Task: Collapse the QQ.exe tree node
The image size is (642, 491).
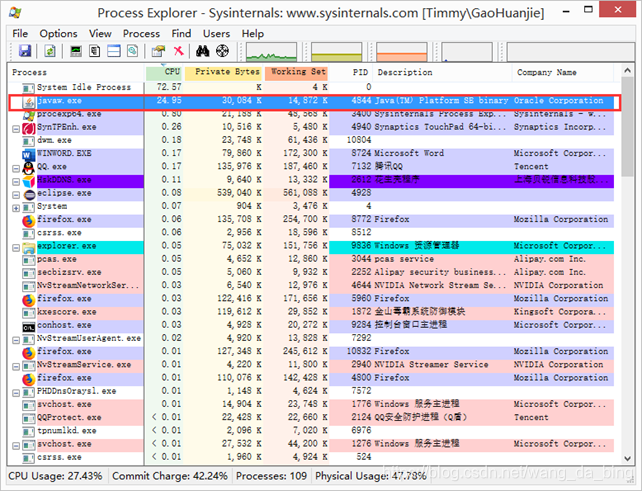Action: (16, 169)
